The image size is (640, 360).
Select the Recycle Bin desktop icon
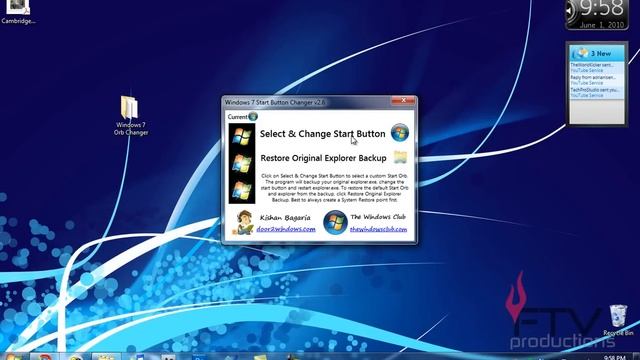point(618,320)
